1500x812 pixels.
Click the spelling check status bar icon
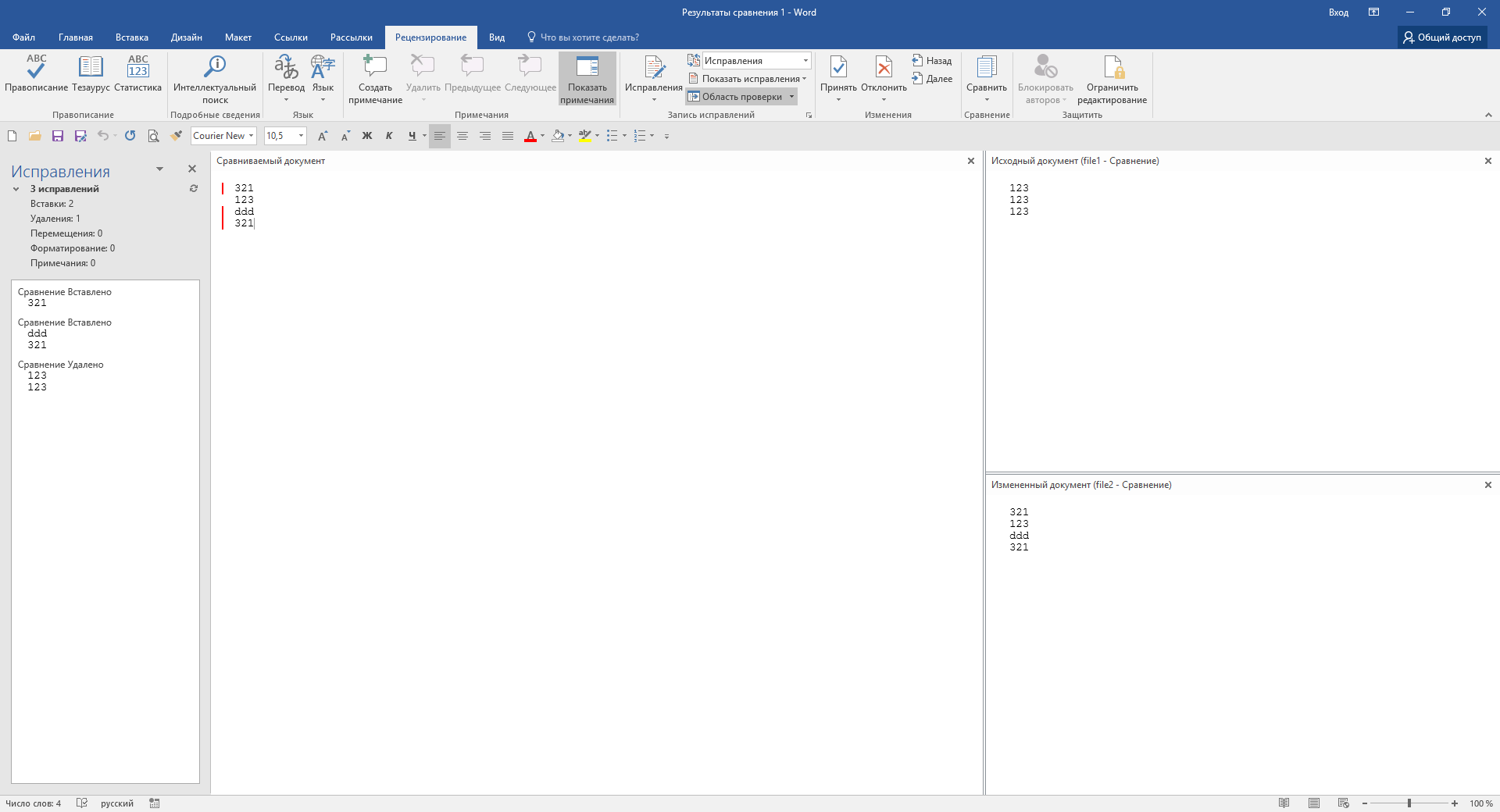click(81, 803)
